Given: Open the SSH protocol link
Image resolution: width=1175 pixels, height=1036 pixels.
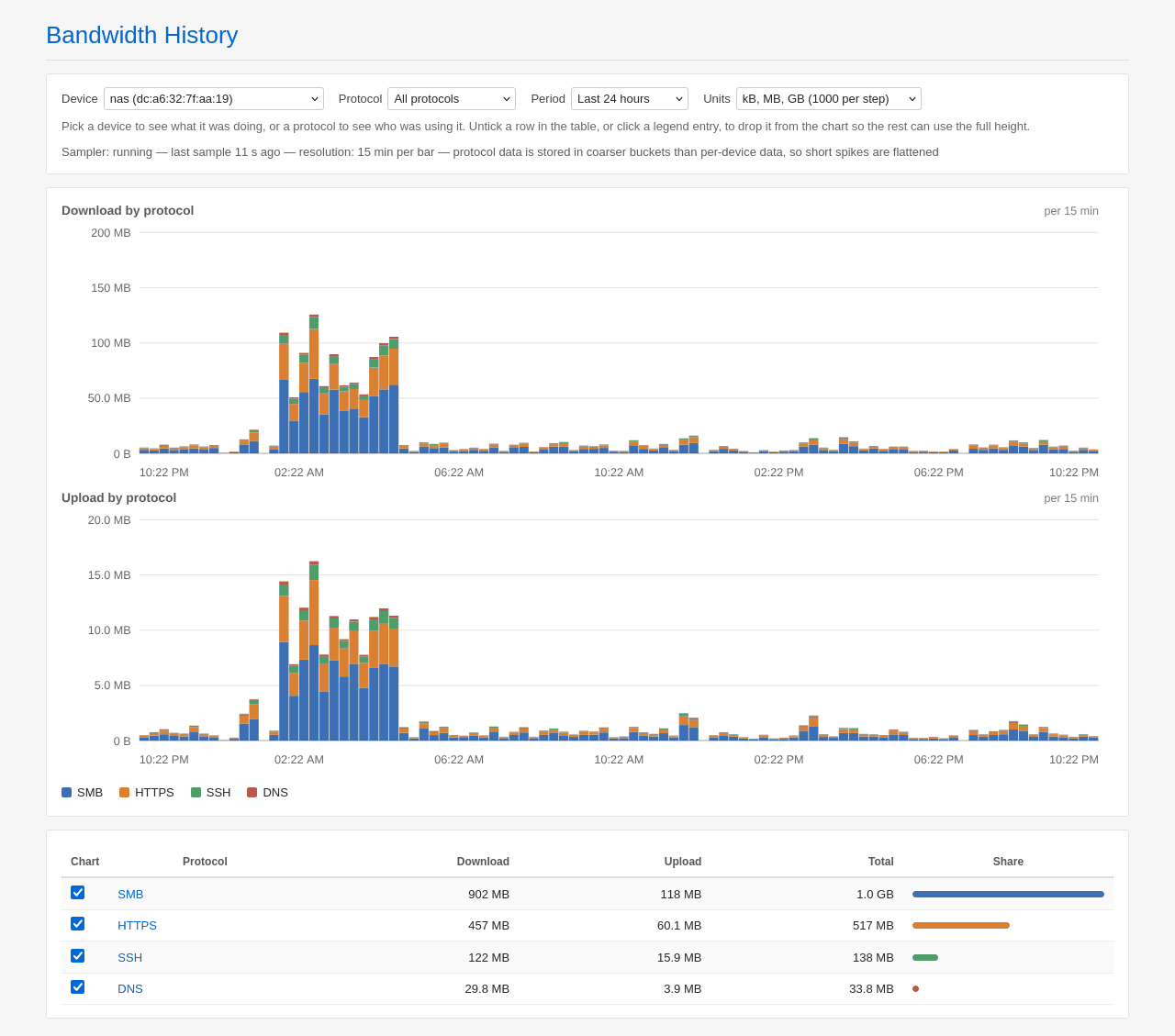Looking at the screenshot, I should (x=130, y=958).
